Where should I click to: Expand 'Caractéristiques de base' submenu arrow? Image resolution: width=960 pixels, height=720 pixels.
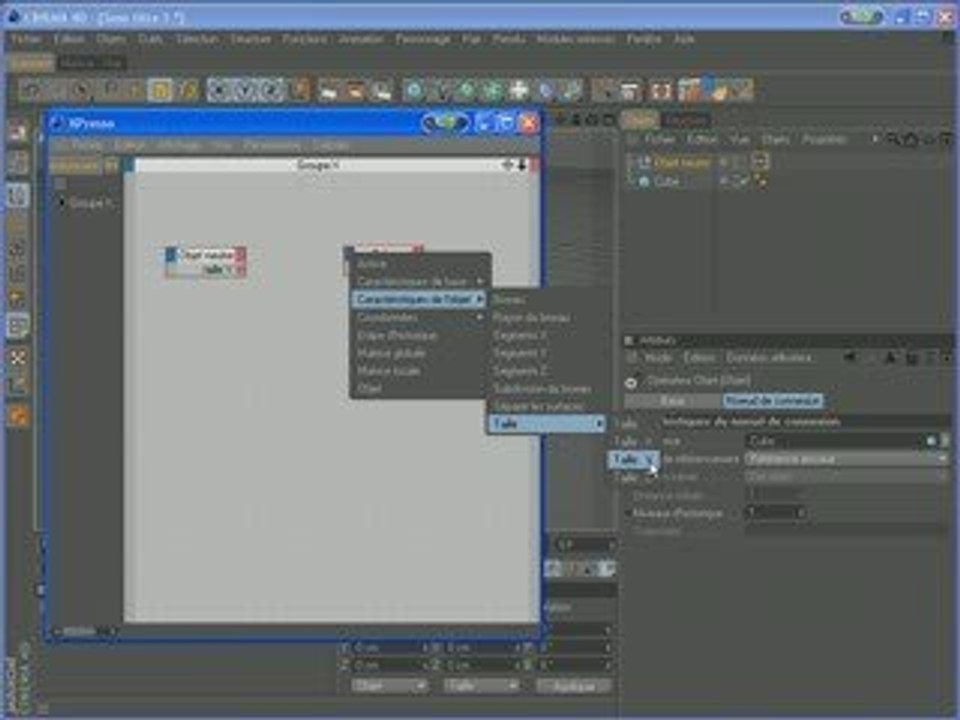480,282
